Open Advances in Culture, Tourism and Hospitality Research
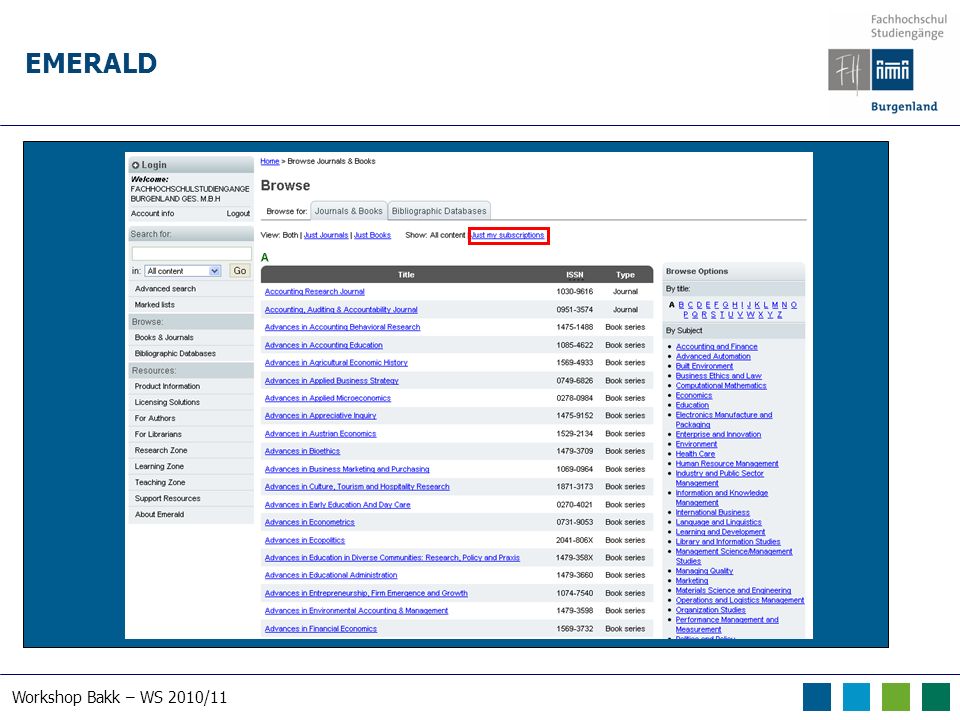Screen dimensions: 960x720 click(357, 487)
